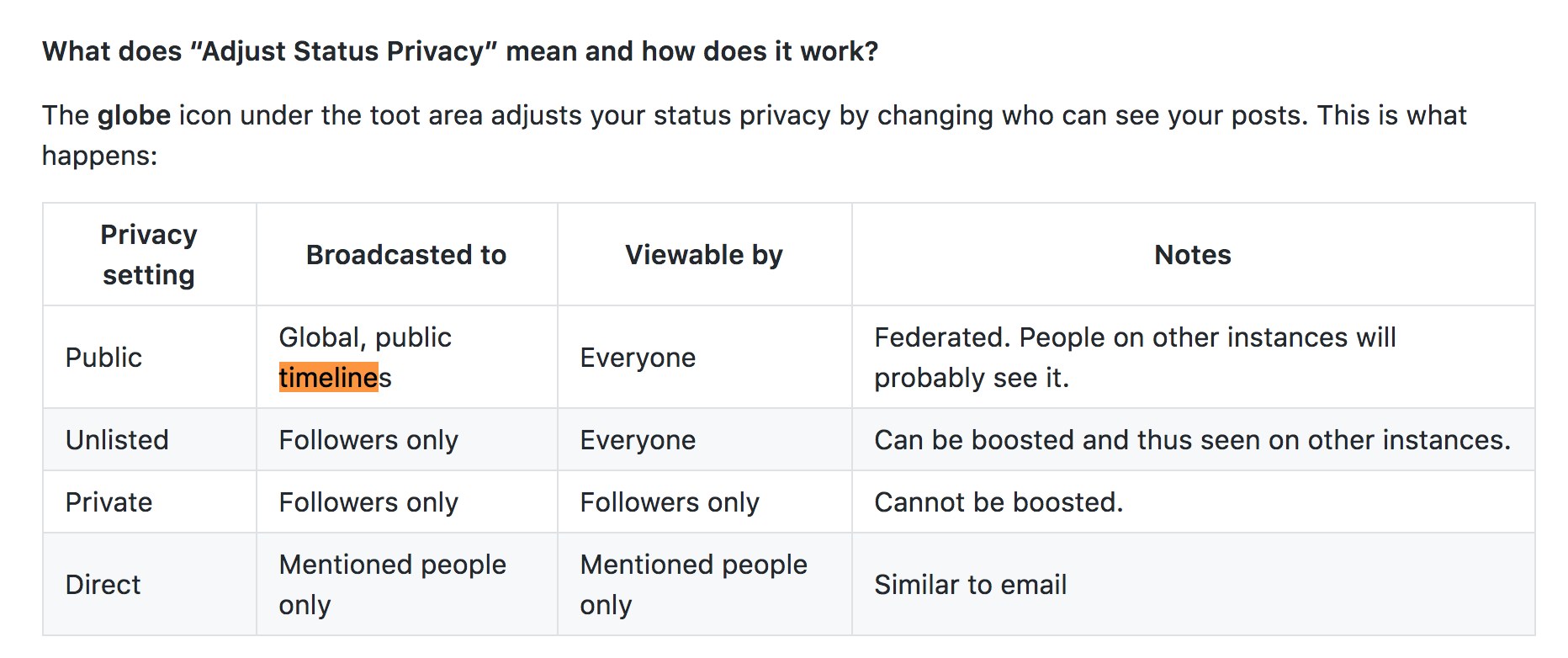The width and height of the screenshot is (1568, 658).
Task: Click the orange highlighted word "timeline"
Action: pyautogui.click(x=329, y=378)
